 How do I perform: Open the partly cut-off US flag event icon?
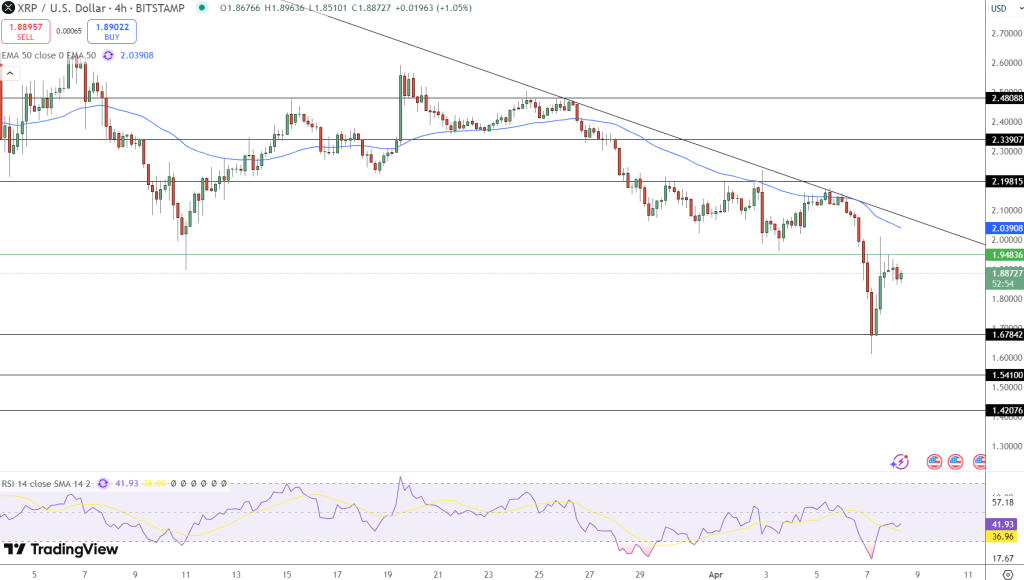(978, 462)
